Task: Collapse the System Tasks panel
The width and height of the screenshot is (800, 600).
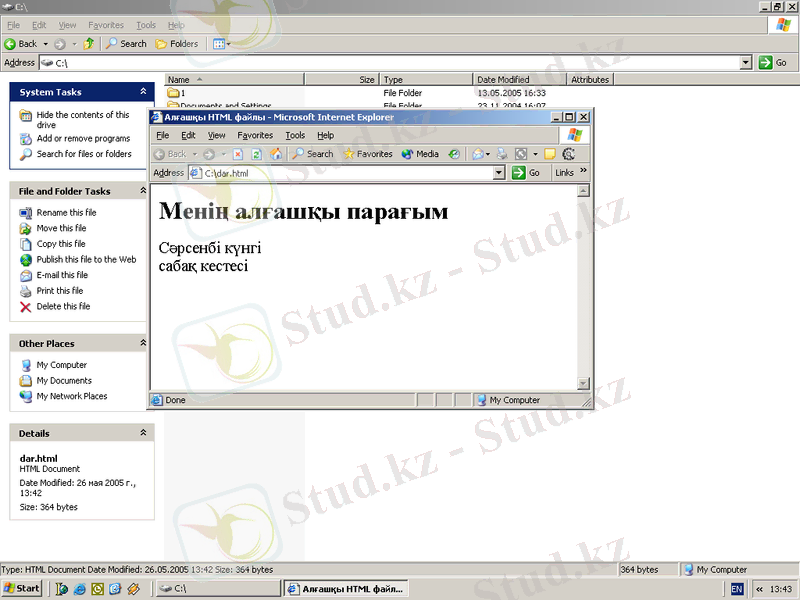Action: pos(143,92)
